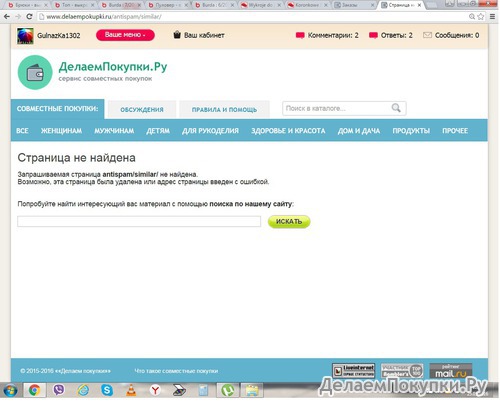This screenshot has width=500, height=404.
Task: Bookmark this page with the star icon
Action: coord(481,16)
